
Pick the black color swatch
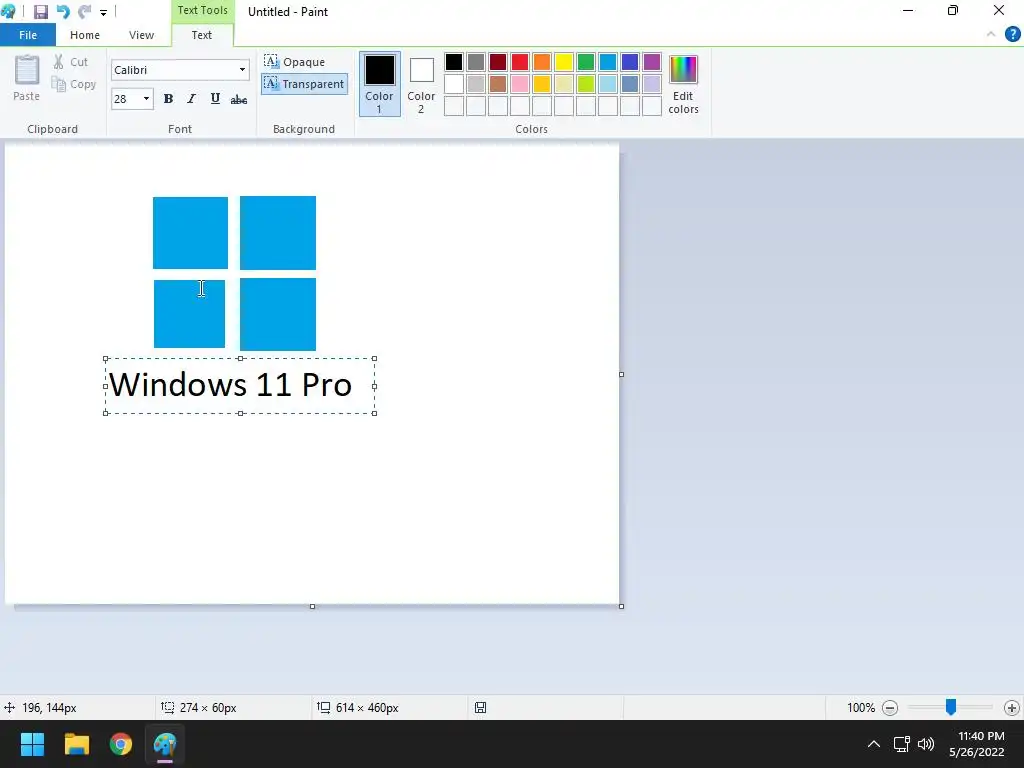(454, 62)
